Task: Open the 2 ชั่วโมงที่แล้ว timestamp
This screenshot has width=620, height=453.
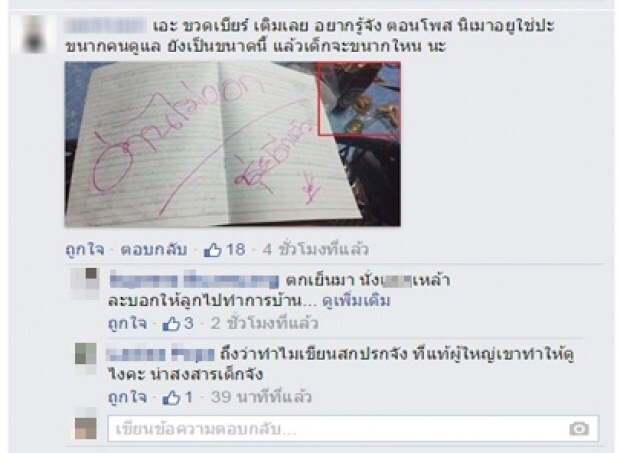Action: (264, 324)
